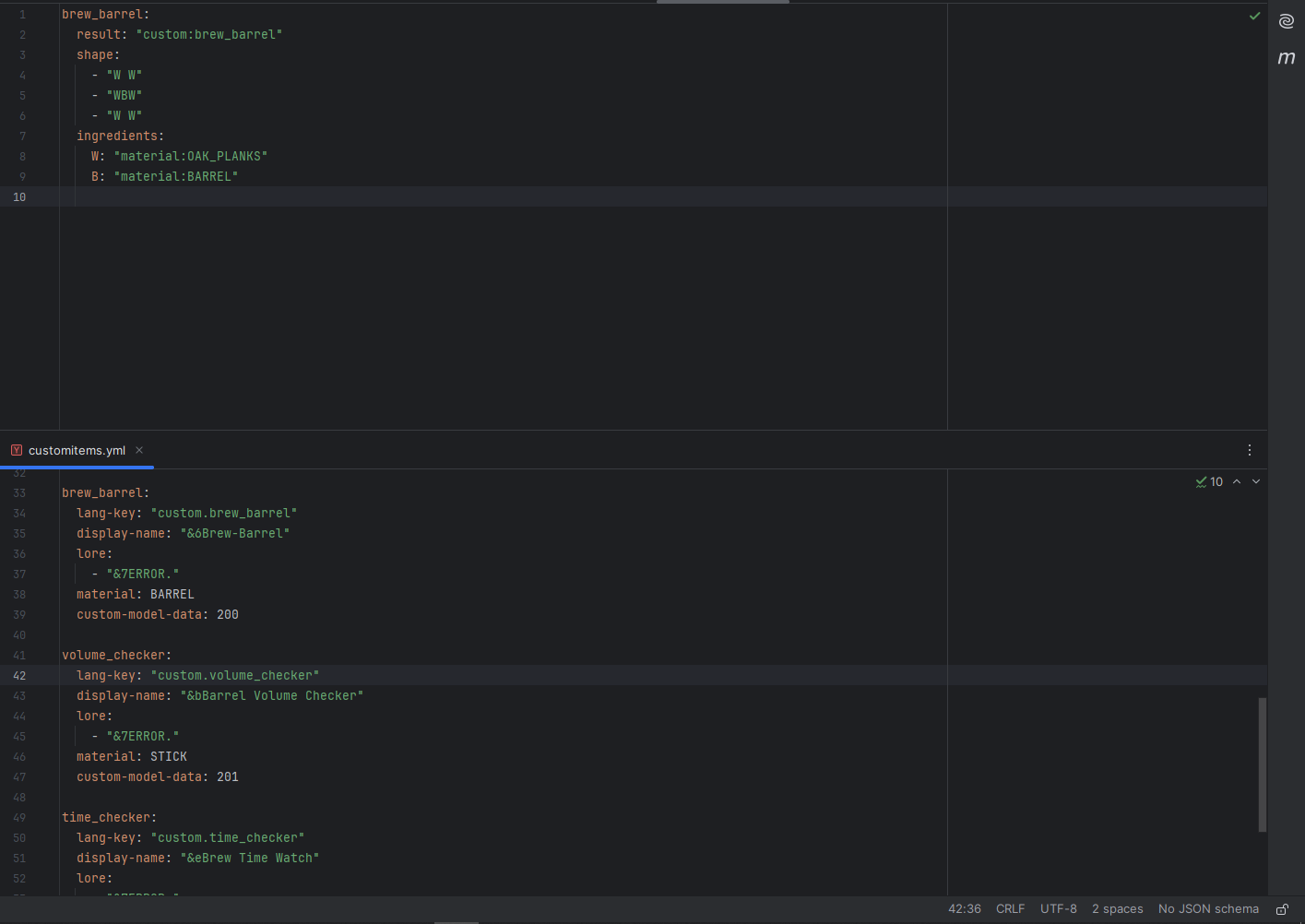
Task: Click the 'm' plugin icon in right sidebar
Action: [1286, 57]
